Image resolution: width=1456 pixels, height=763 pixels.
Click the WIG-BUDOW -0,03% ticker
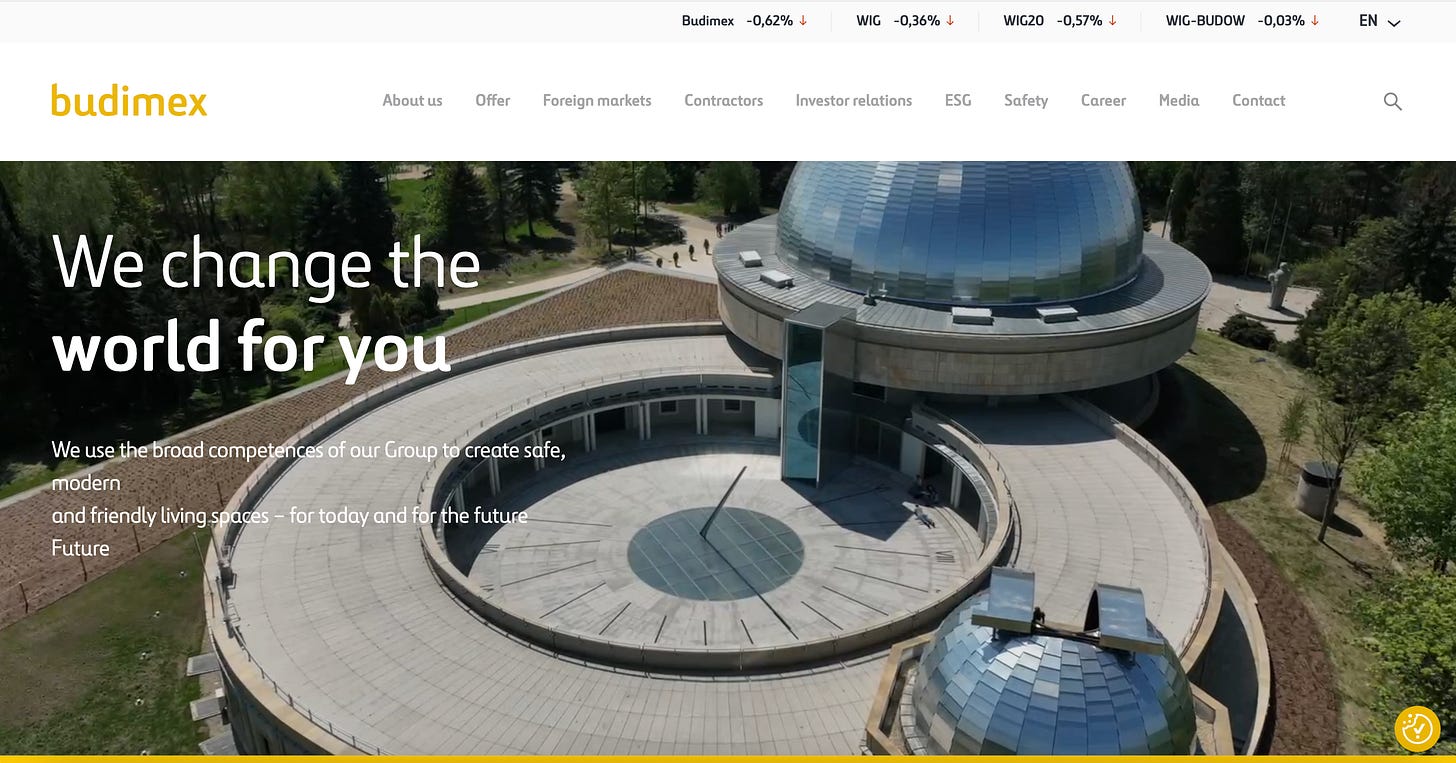click(1243, 21)
